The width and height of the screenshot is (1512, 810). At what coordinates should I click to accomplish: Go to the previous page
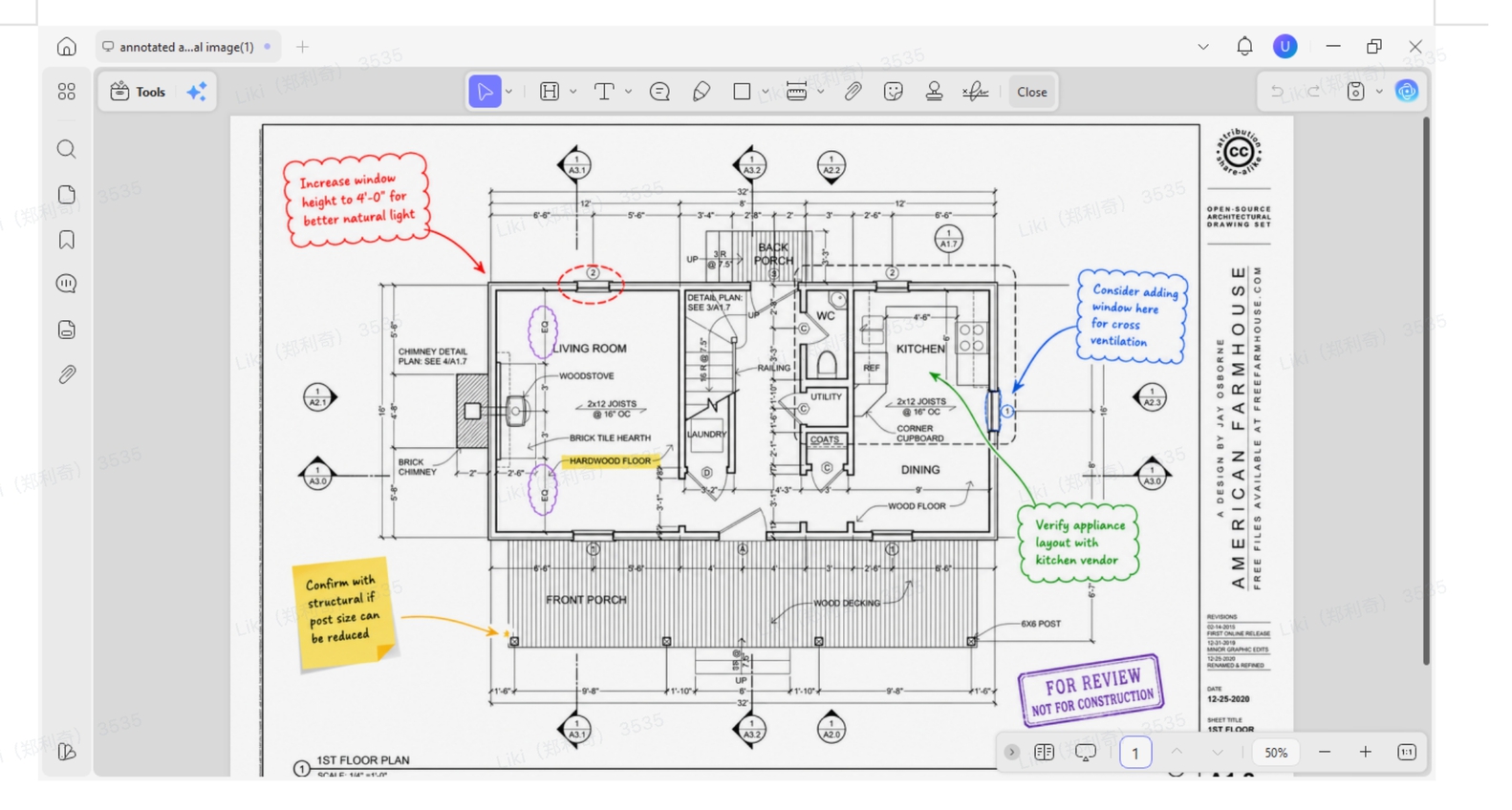(1177, 752)
